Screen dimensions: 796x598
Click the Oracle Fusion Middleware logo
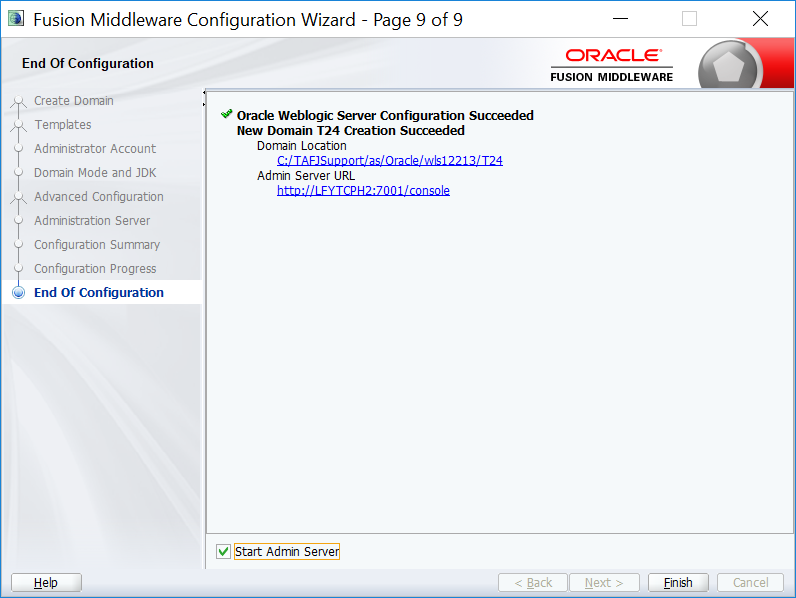[x=612, y=64]
